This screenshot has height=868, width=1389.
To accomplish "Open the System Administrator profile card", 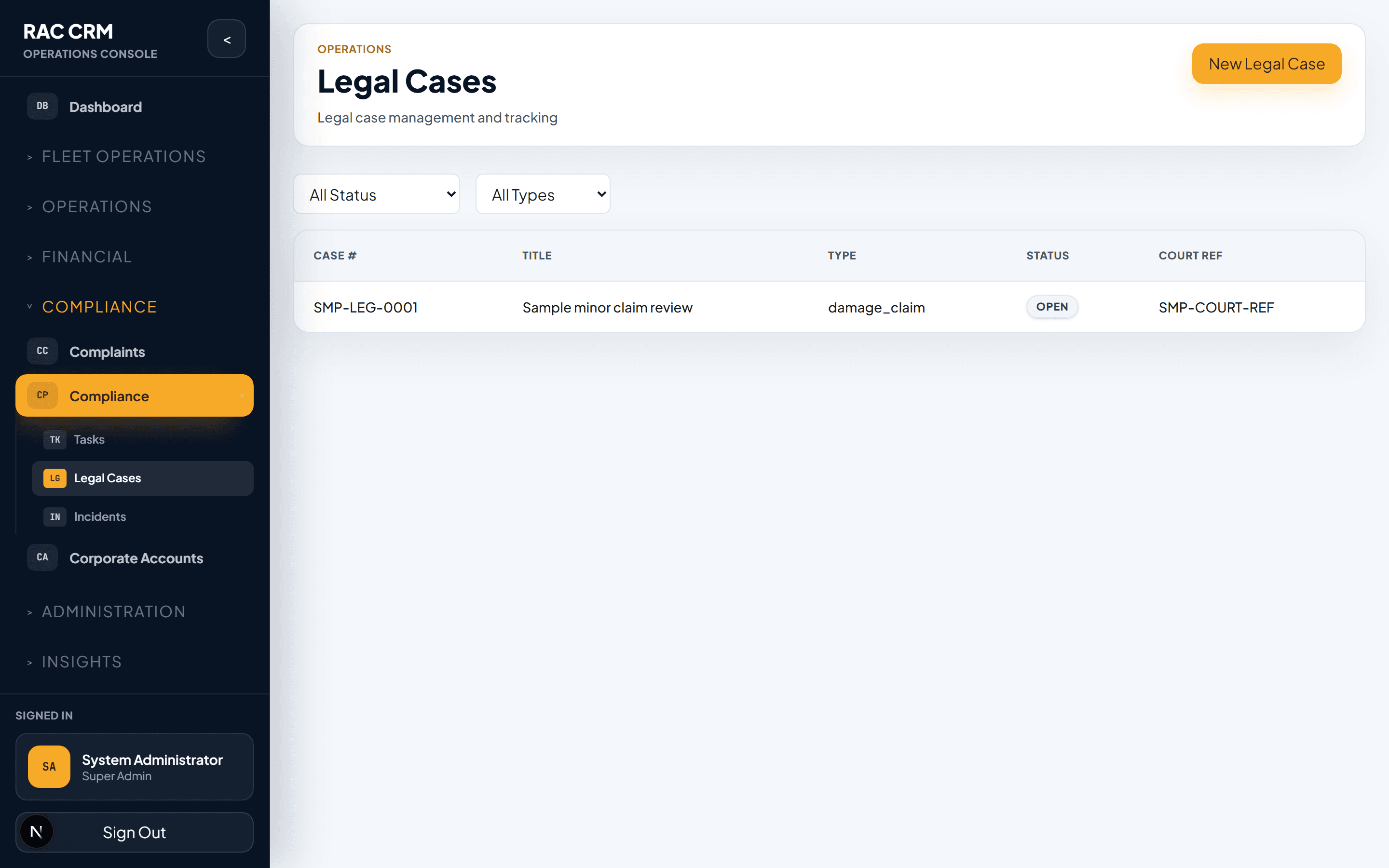I will pyautogui.click(x=134, y=767).
